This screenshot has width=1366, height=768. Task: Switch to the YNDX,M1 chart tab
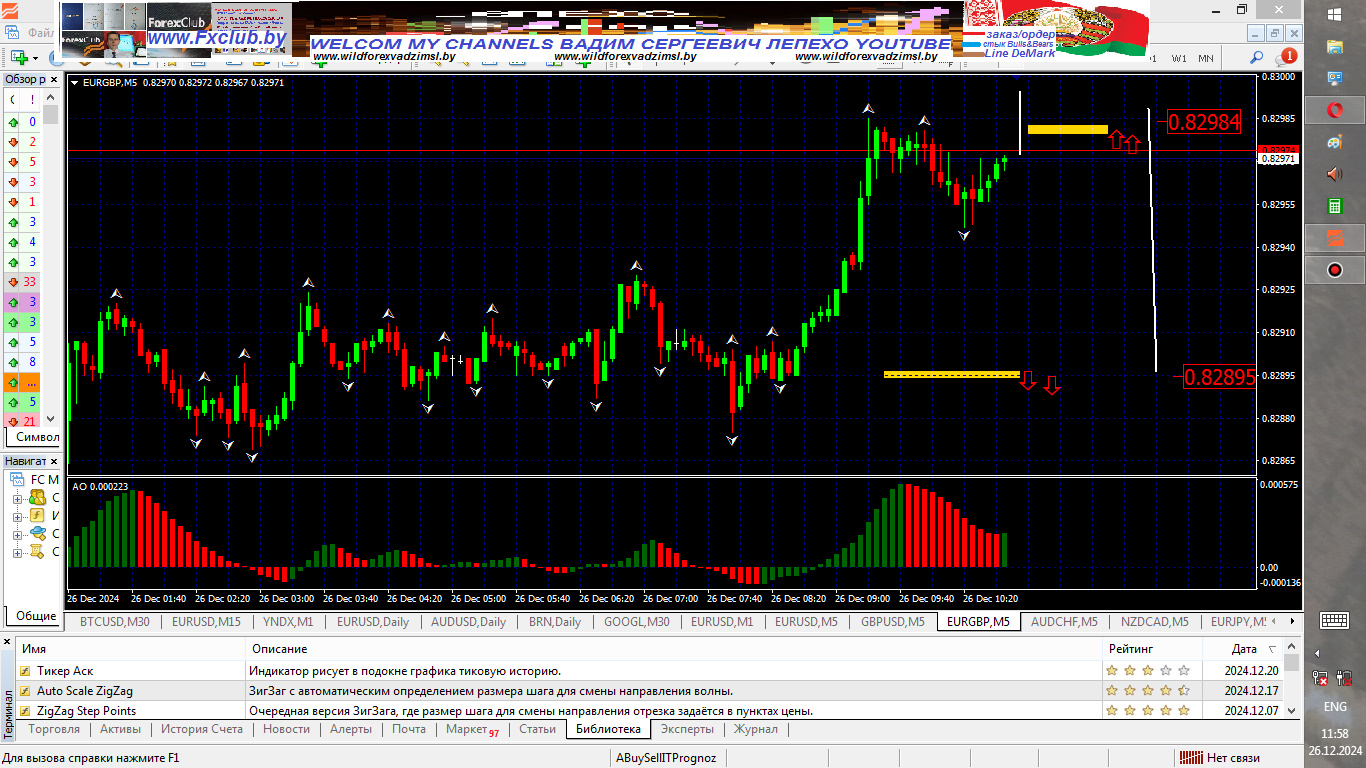click(288, 622)
